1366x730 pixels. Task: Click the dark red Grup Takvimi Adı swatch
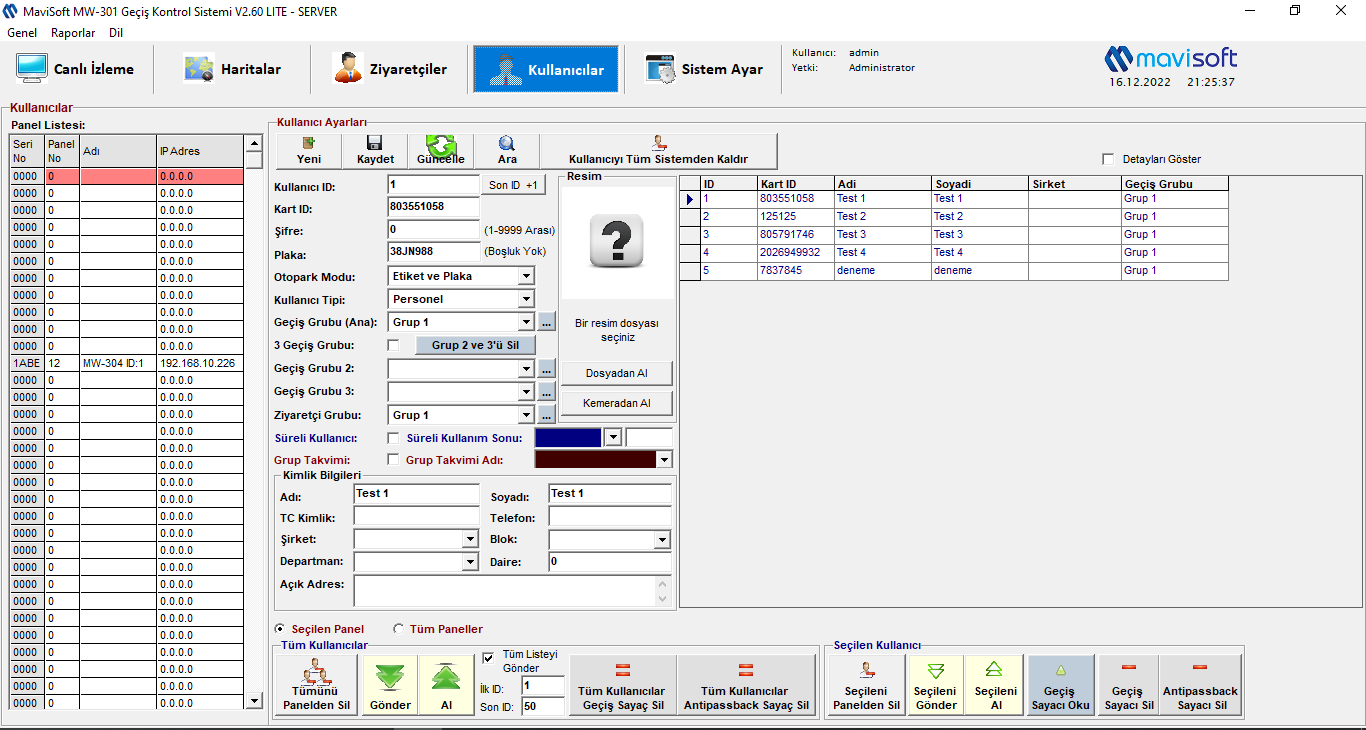[x=595, y=460]
